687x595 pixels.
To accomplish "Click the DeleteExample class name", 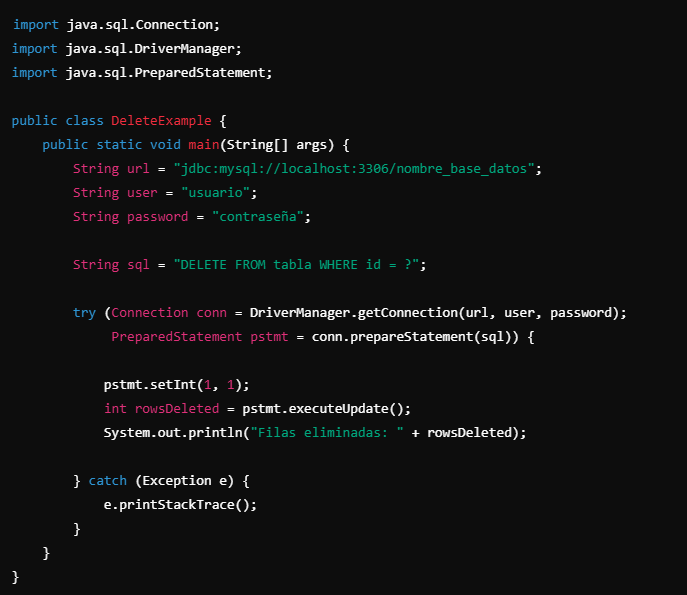I will pos(161,120).
